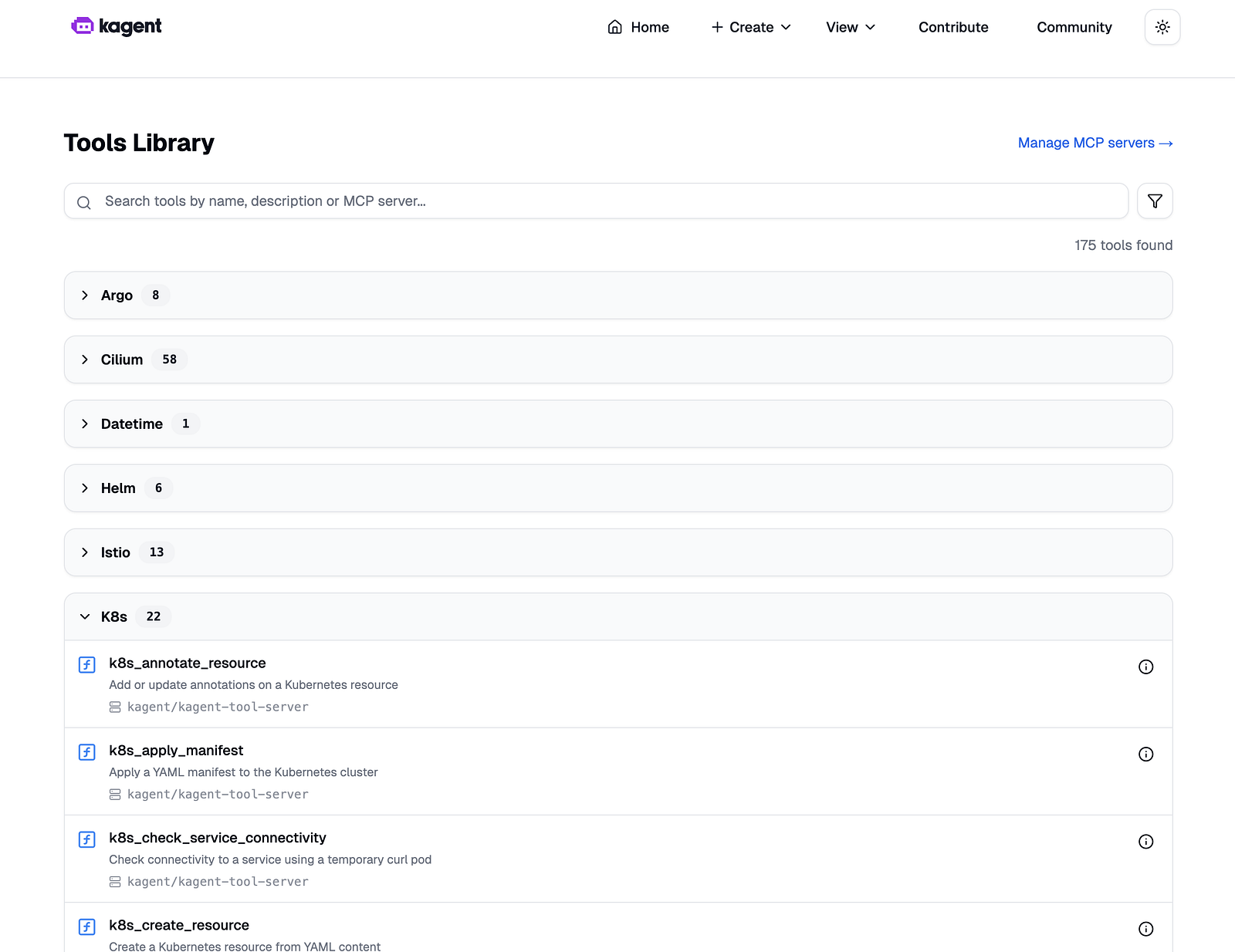Click the Datetime count badge 1
Screen dimensions: 1235x952
[186, 424]
